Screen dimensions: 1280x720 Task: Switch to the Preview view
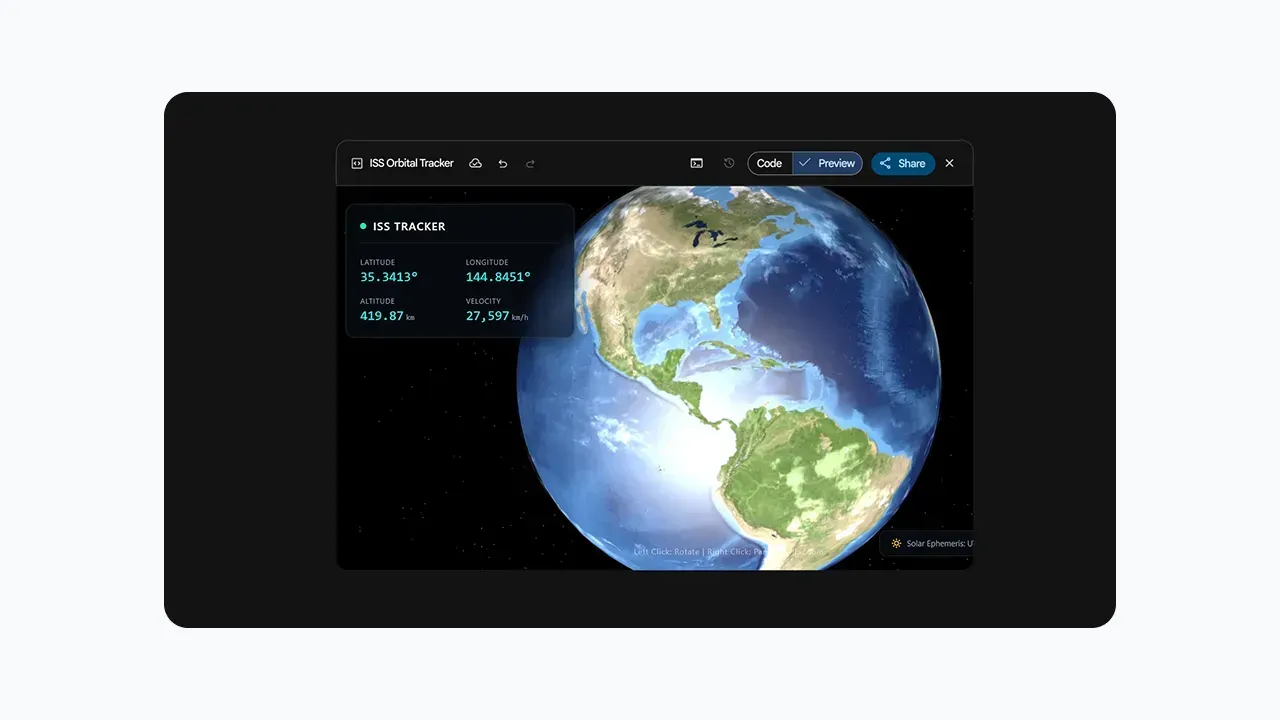pyautogui.click(x=827, y=163)
